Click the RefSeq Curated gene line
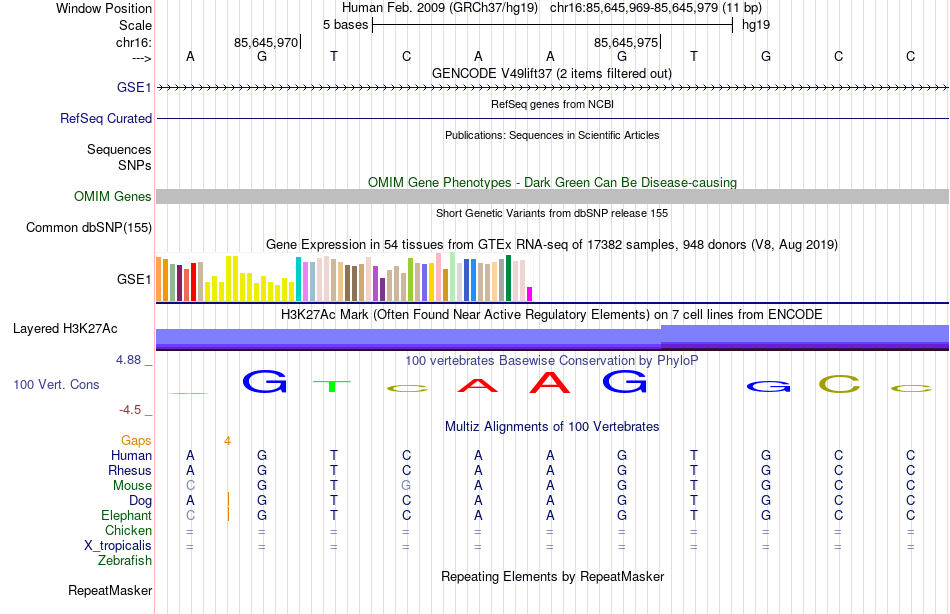This screenshot has width=950, height=614. (553, 118)
